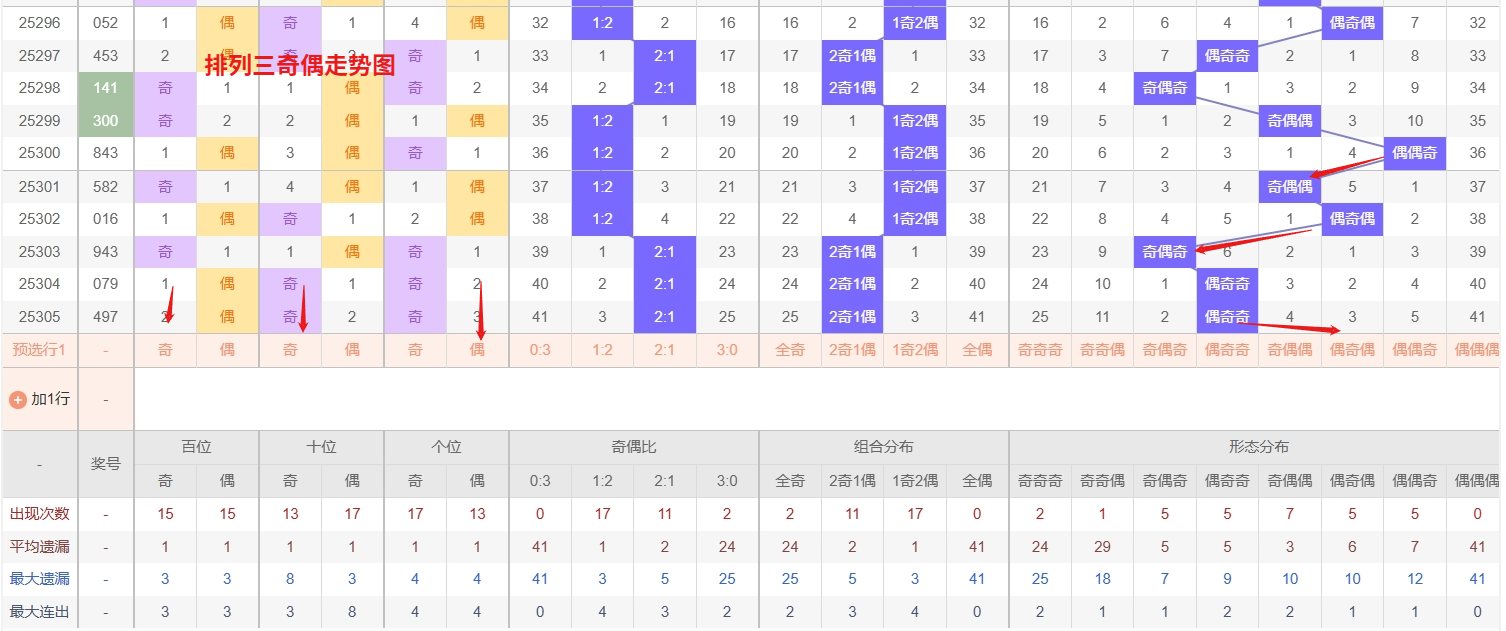The width and height of the screenshot is (1506, 631).
Task: Click the purple 奇偶奇 cell in issue 25303
Action: pos(1165,252)
